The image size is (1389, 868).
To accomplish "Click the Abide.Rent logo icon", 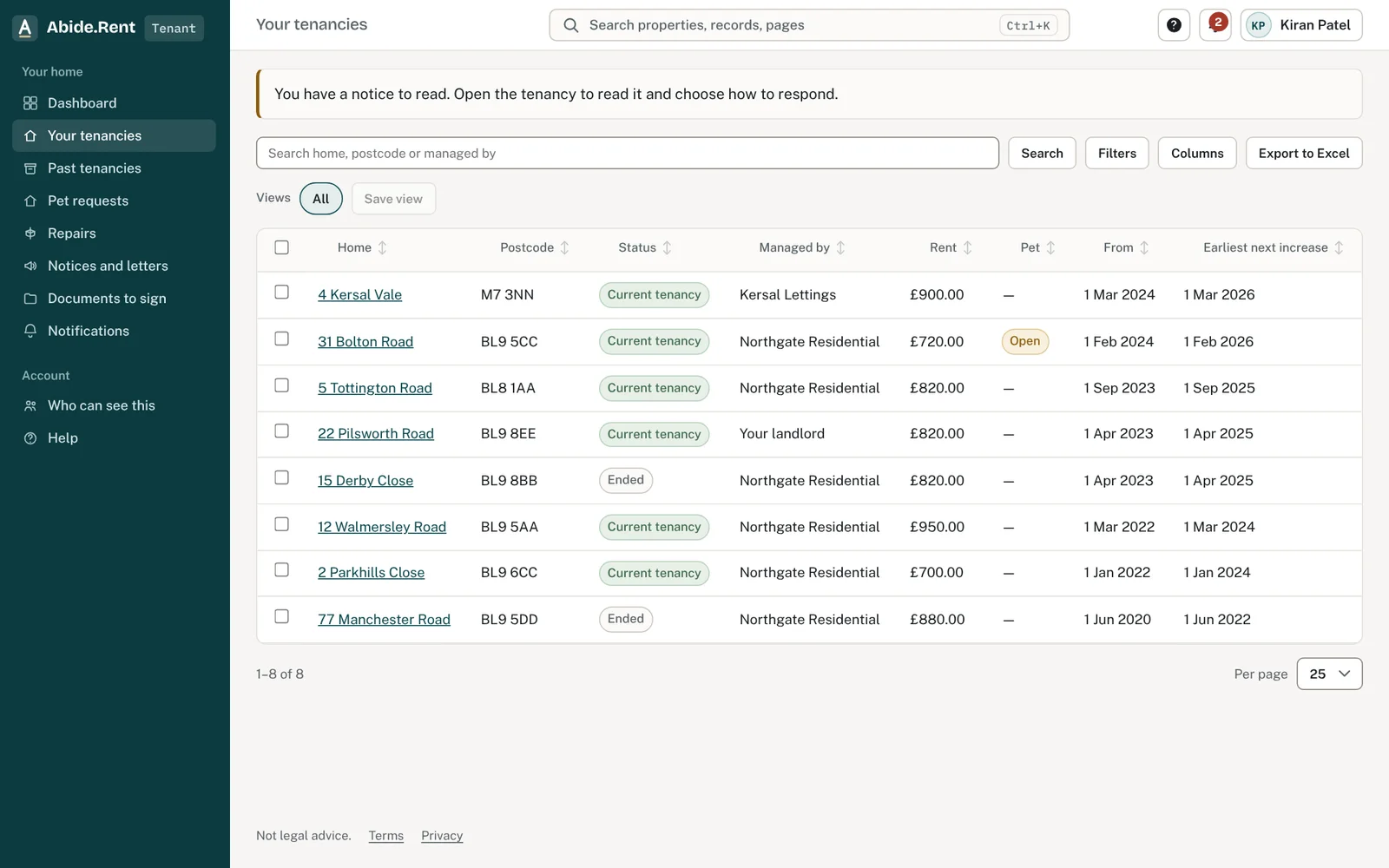I will (x=25, y=28).
